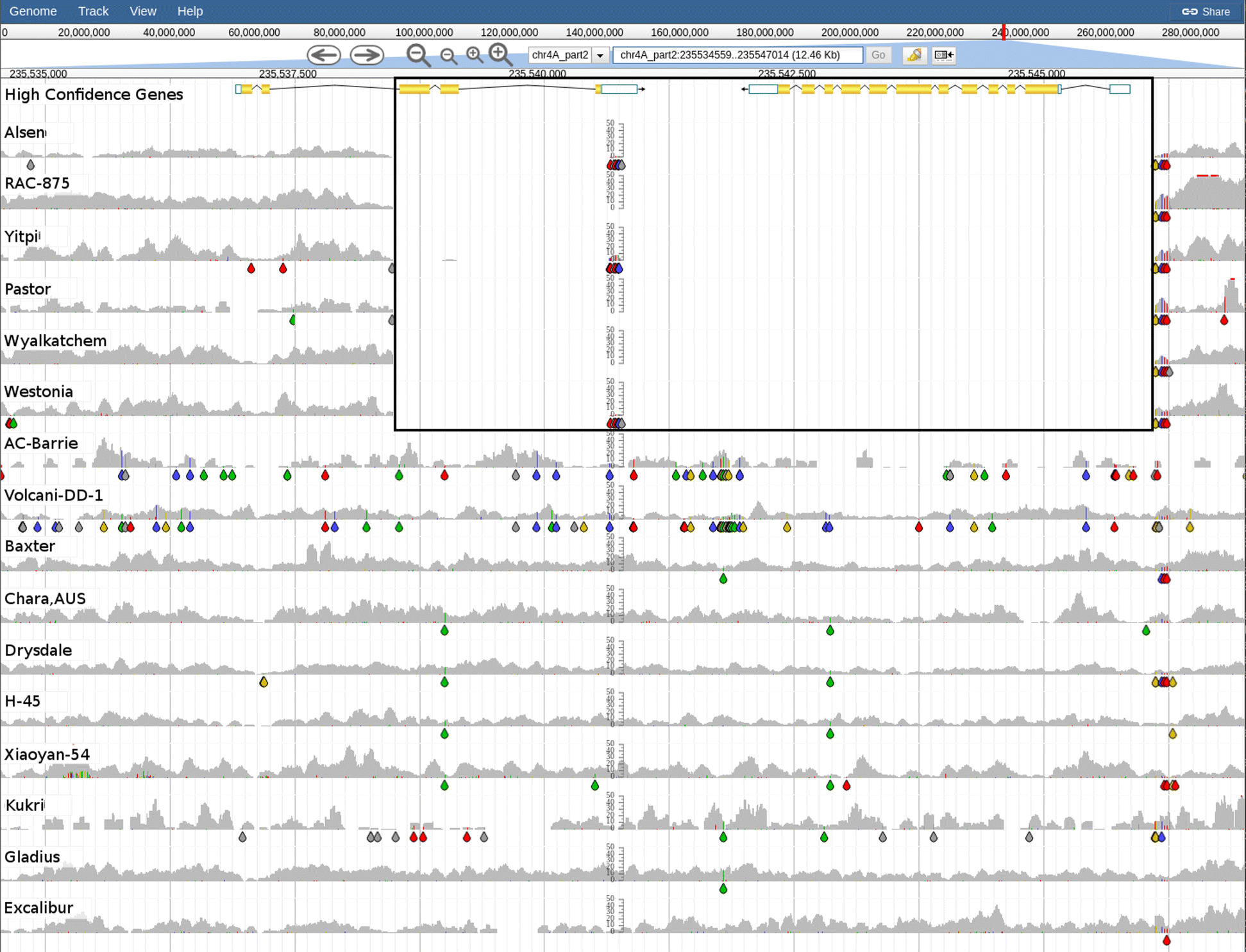Click the Chara,AUS track label
The image size is (1246, 952).
pyautogui.click(x=45, y=599)
